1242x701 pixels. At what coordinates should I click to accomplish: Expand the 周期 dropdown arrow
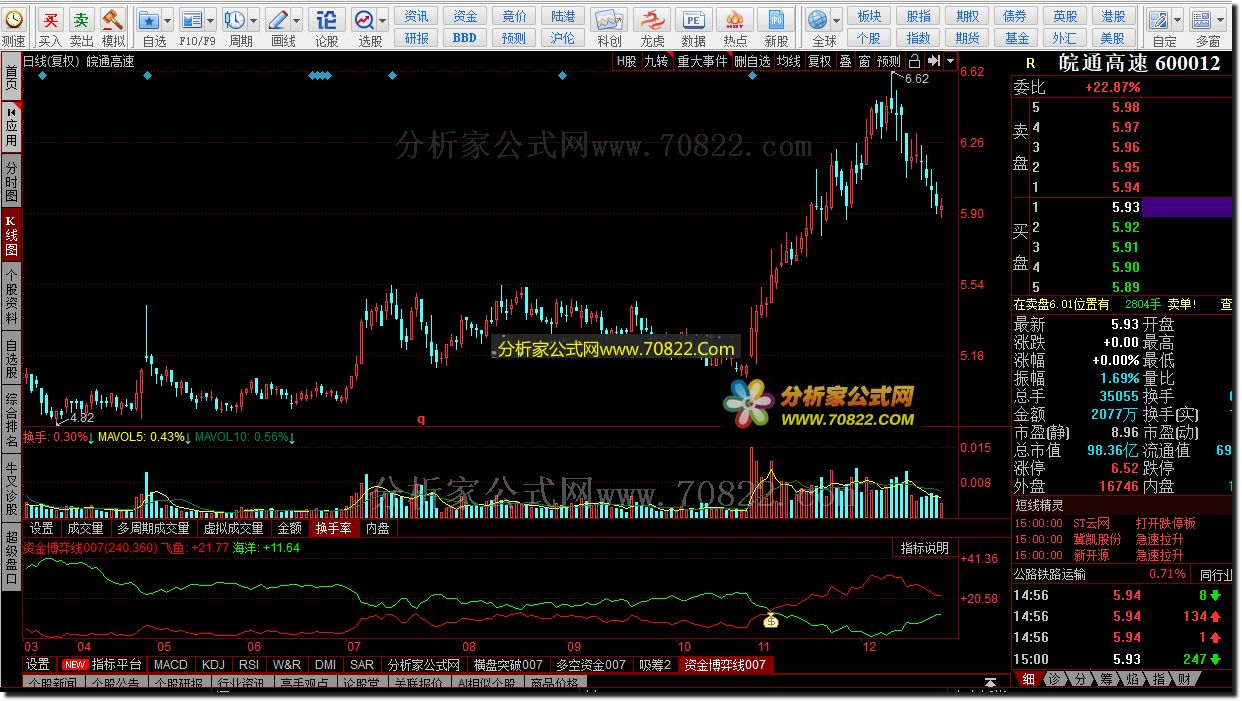tap(253, 20)
